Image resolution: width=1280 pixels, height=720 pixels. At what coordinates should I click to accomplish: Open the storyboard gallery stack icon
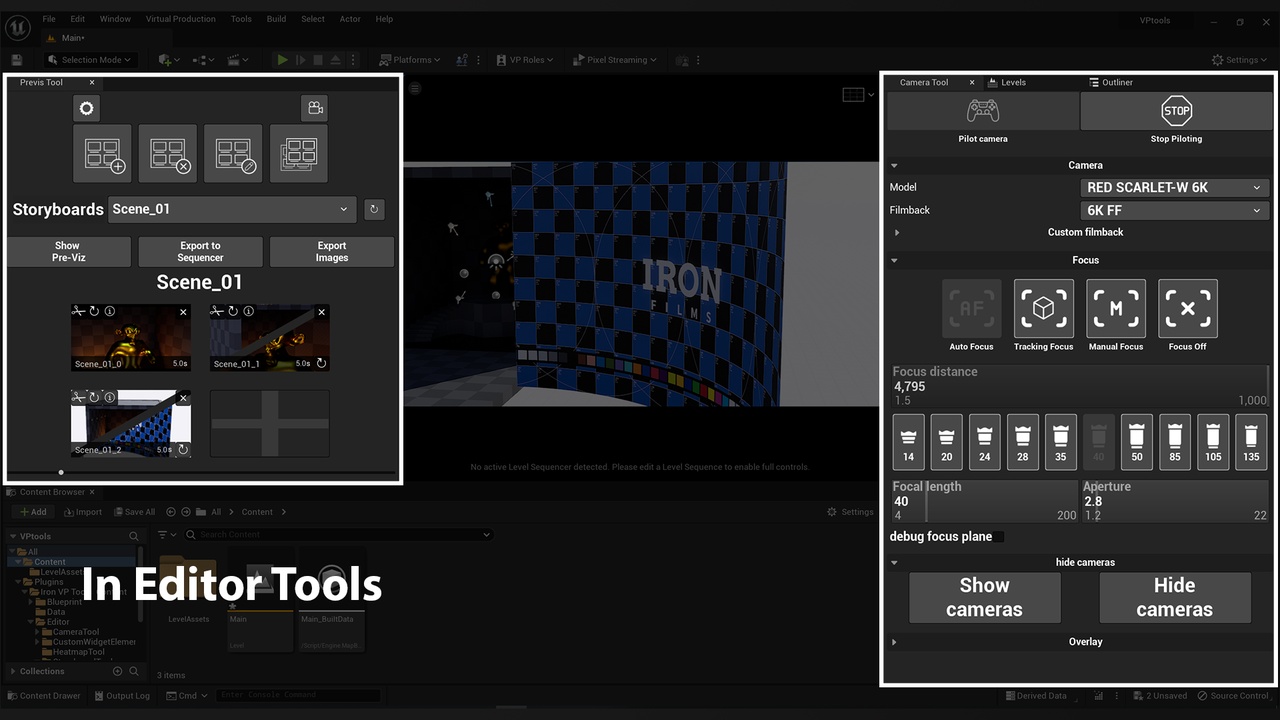point(298,154)
